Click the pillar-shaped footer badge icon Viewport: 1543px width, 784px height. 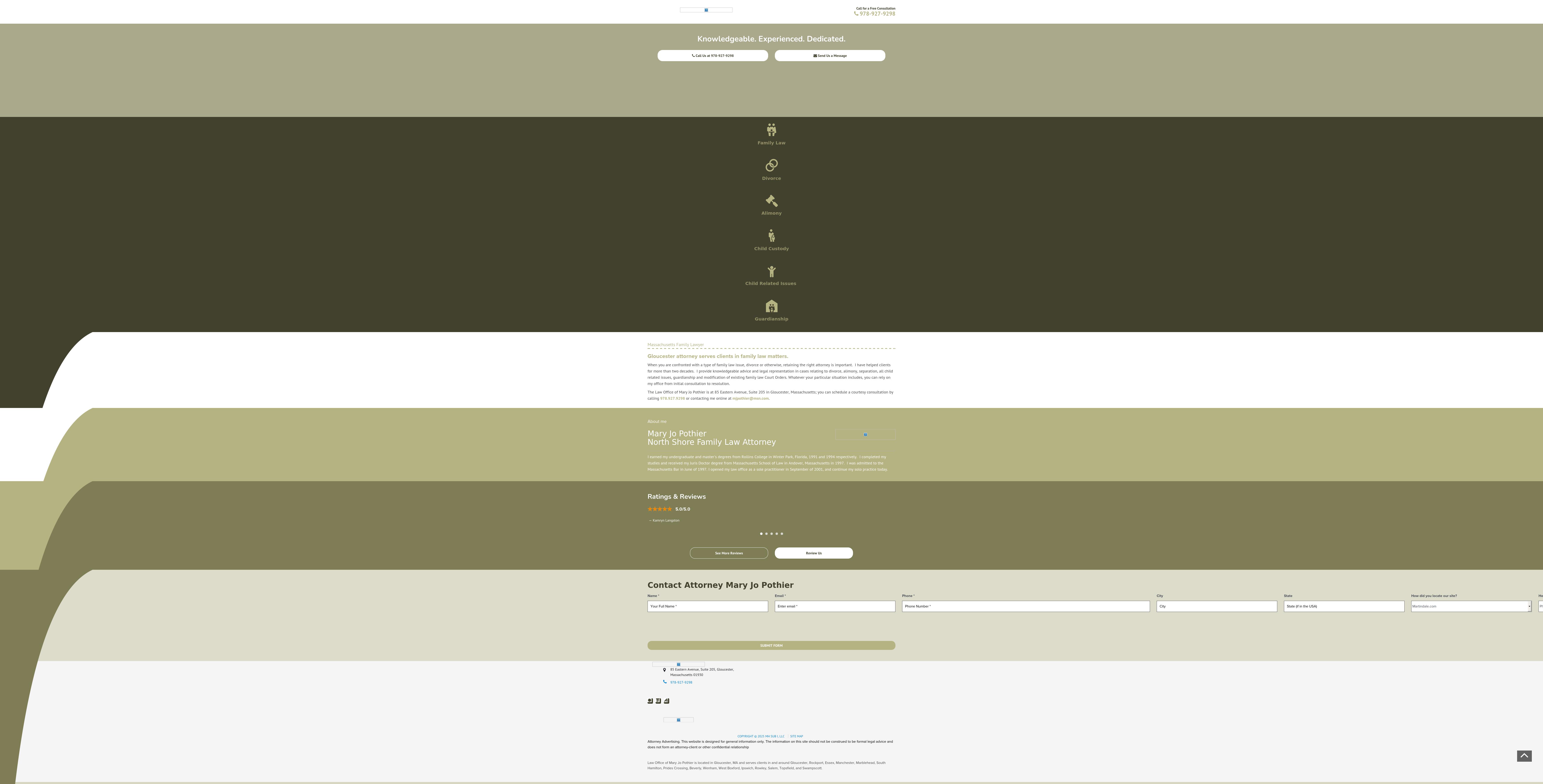click(658, 701)
